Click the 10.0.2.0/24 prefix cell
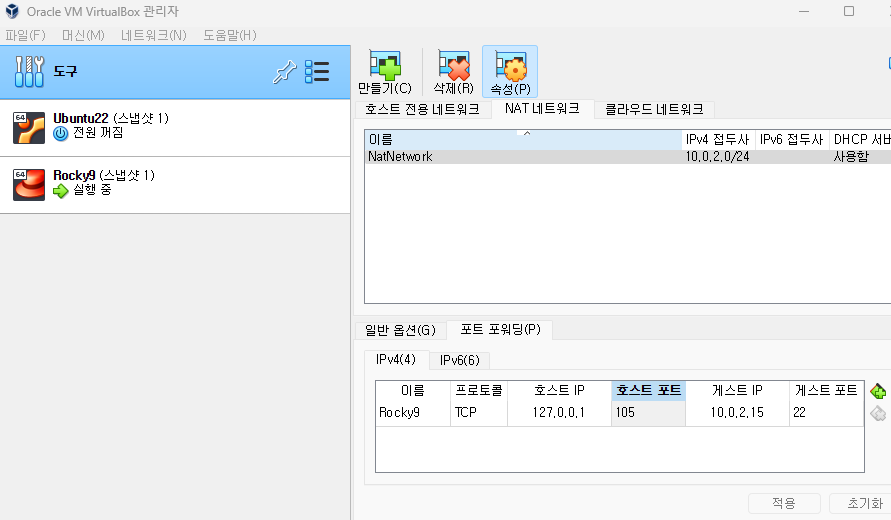 click(x=718, y=157)
